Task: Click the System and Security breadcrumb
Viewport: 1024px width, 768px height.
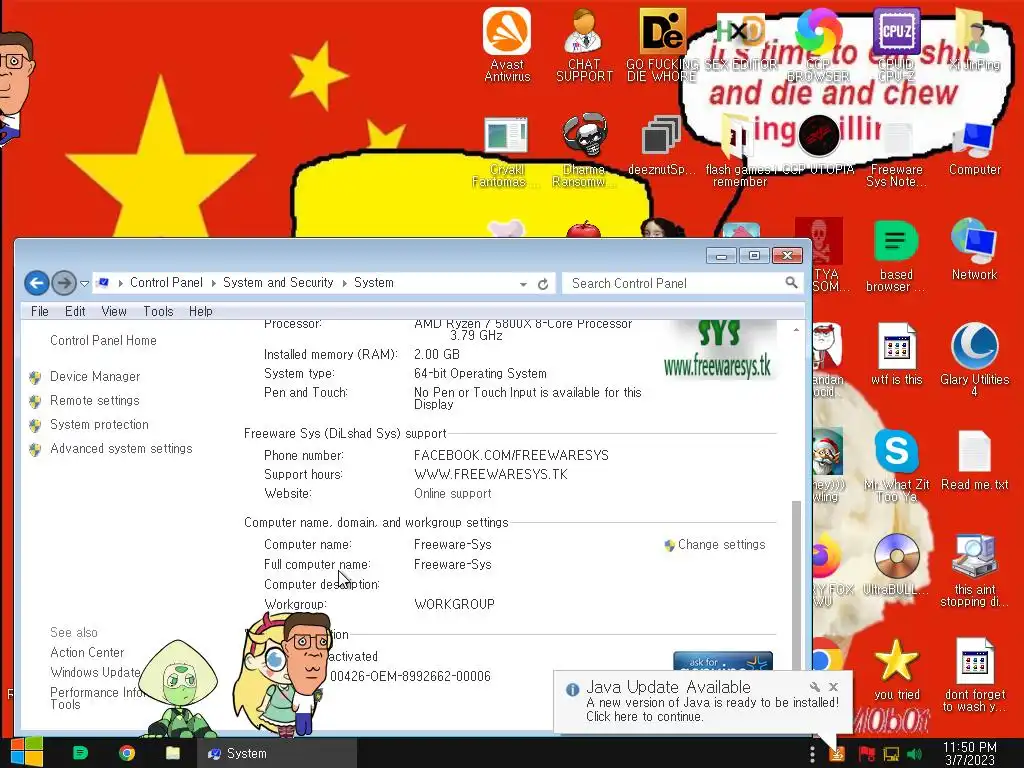Action: coord(278,283)
